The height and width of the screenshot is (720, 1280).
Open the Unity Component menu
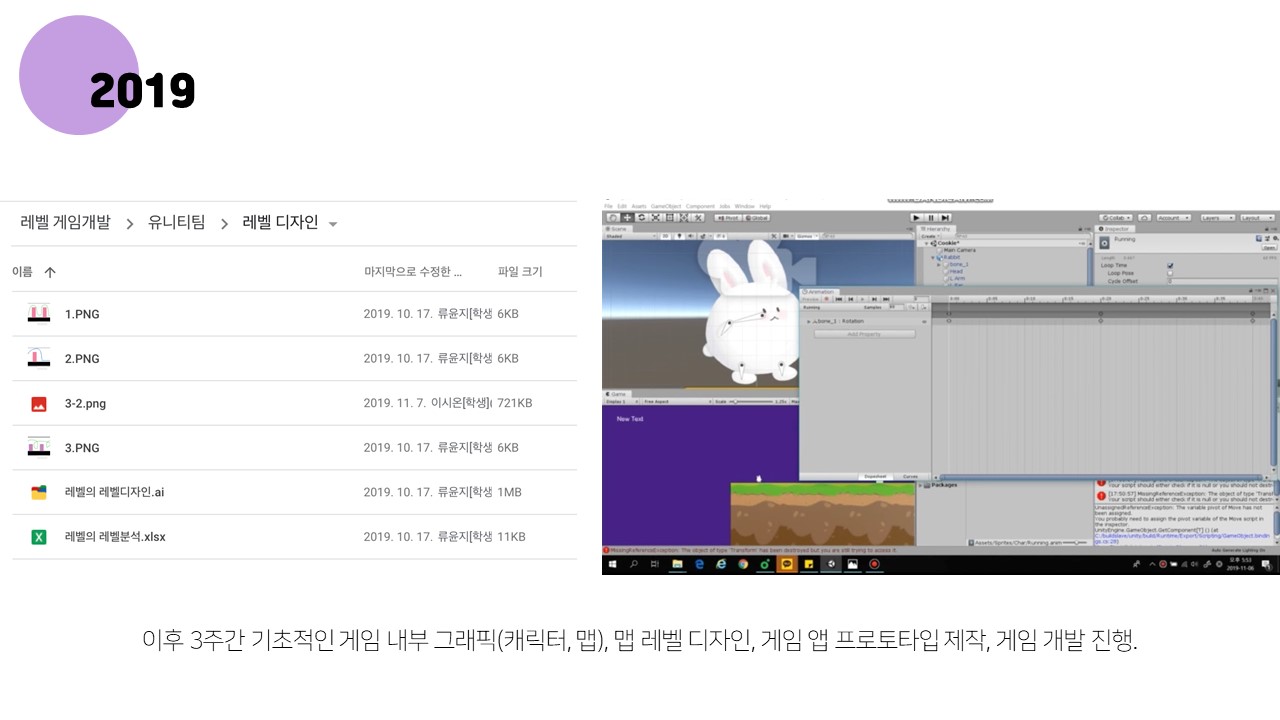(700, 206)
